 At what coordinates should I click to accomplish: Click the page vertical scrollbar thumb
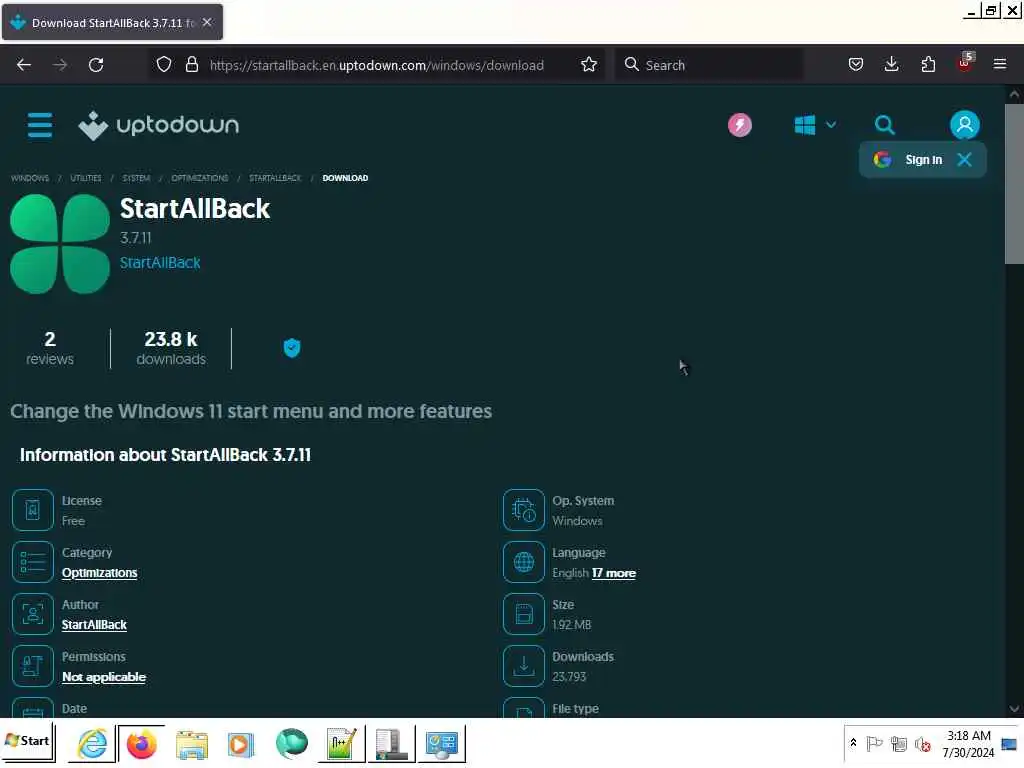1014,184
